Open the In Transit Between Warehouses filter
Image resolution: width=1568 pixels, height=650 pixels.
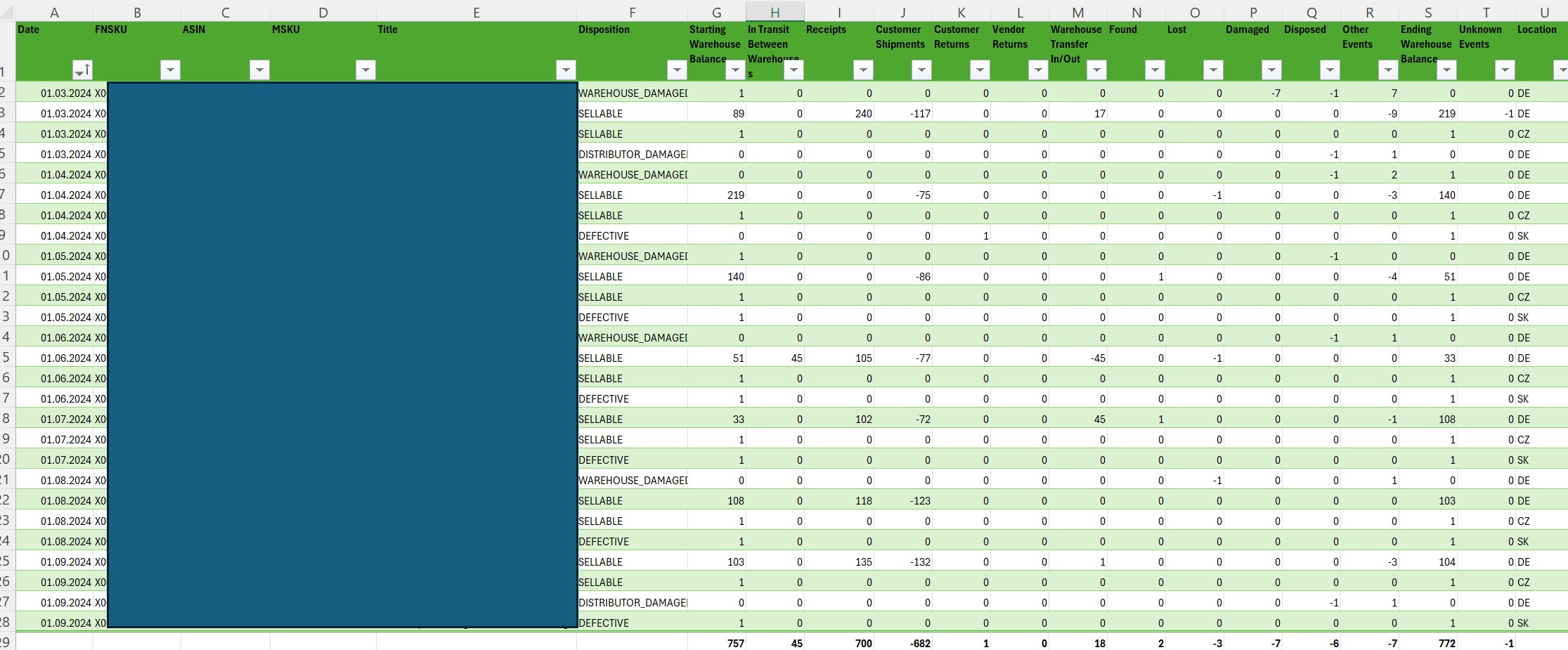793,70
